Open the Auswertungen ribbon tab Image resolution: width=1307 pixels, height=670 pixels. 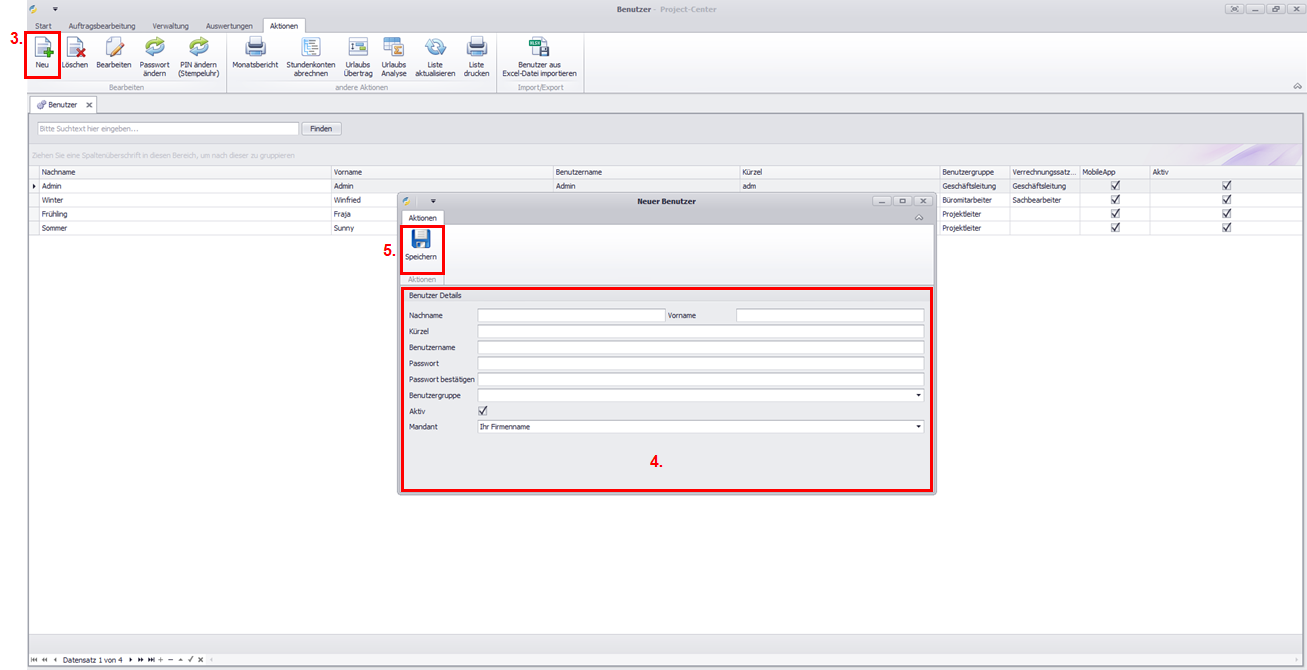(229, 24)
